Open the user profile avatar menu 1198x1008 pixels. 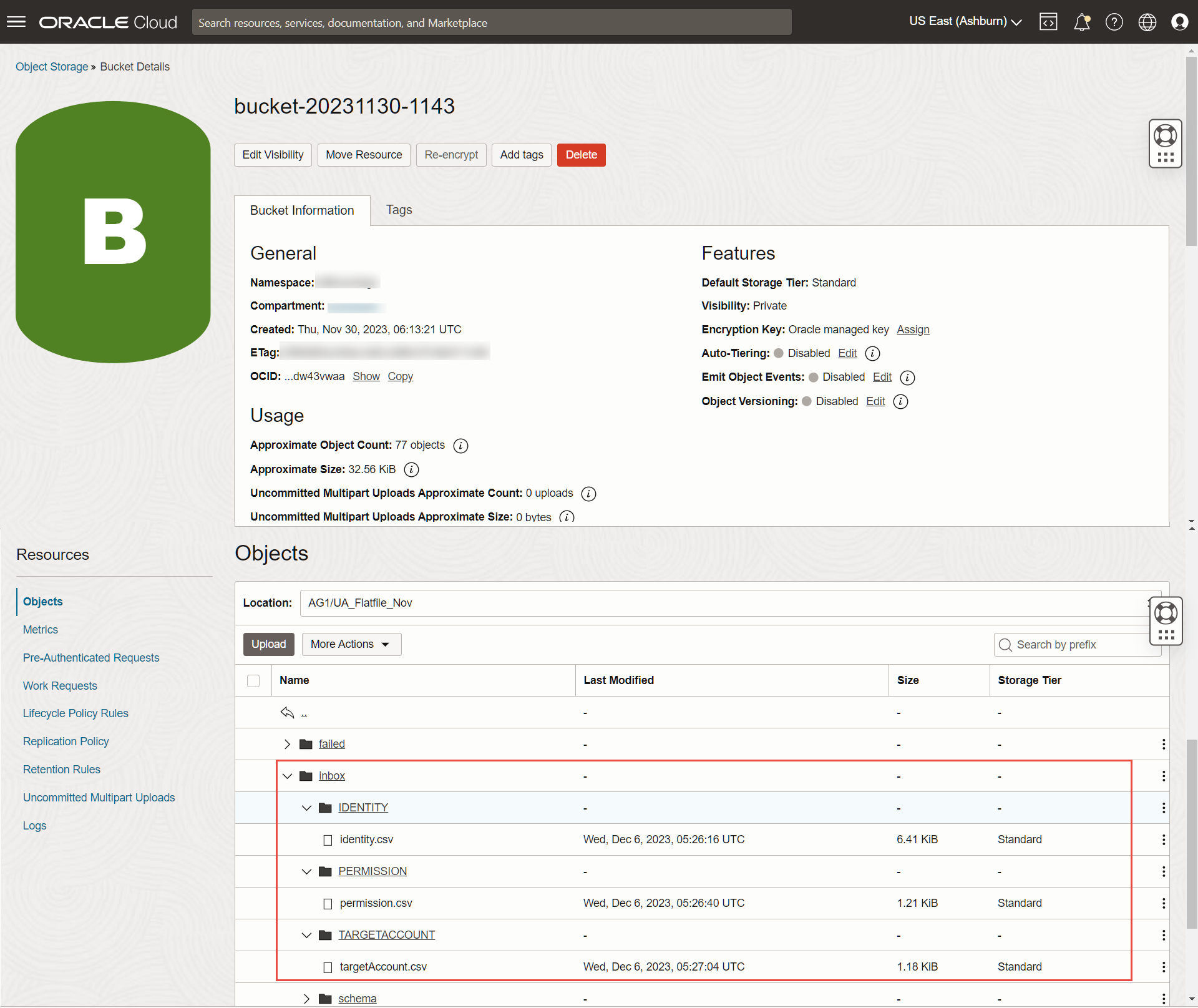tap(1179, 22)
